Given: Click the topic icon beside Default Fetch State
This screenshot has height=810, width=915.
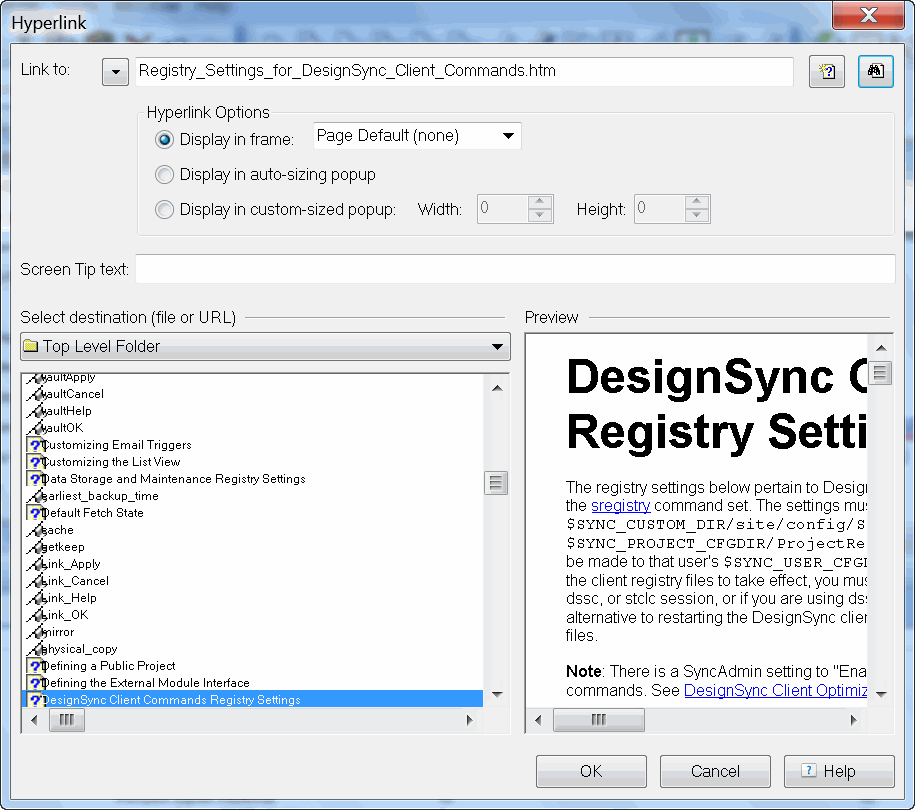Looking at the screenshot, I should point(35,513).
